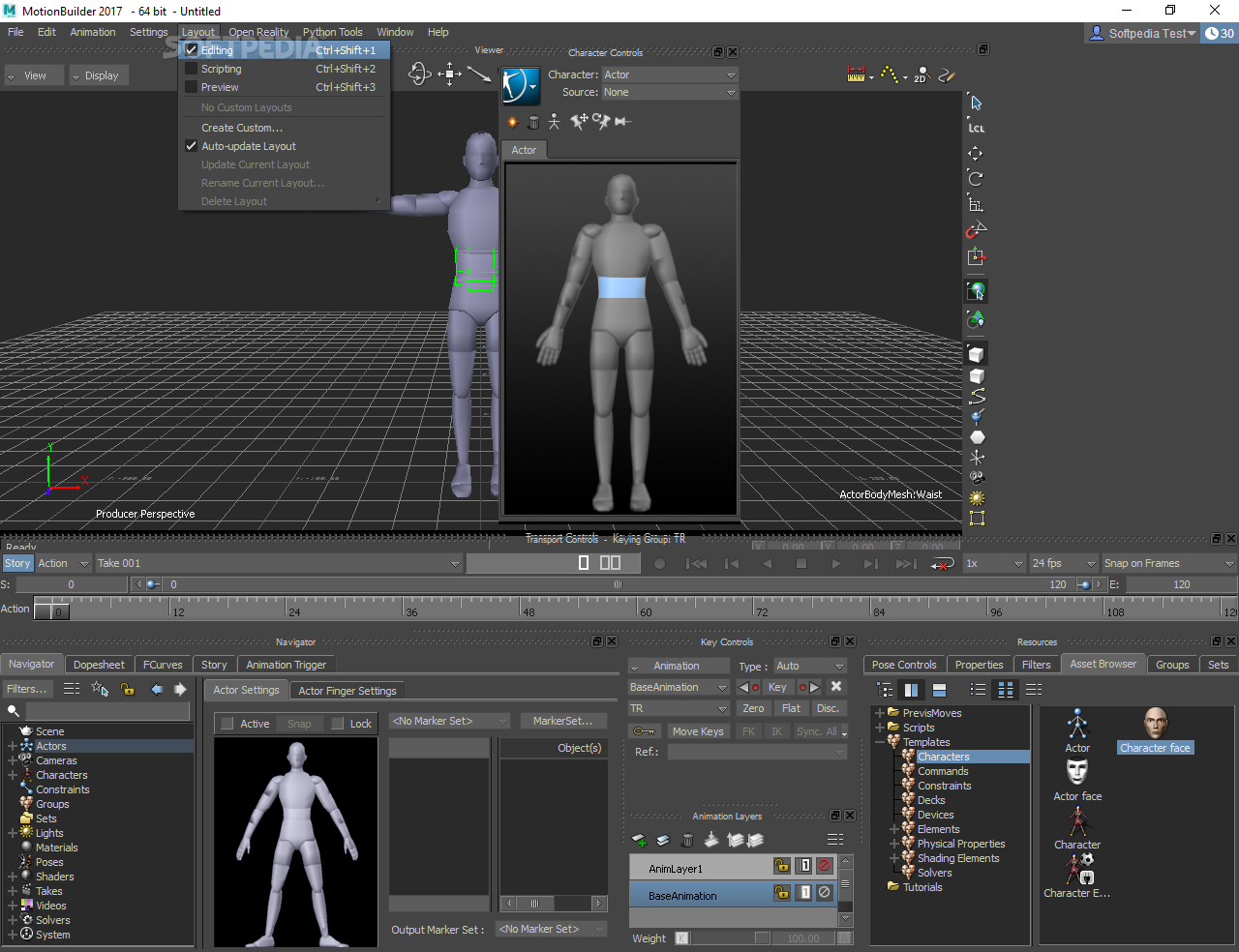Toggle the Lock checkbox in Actor Settings
1239x952 pixels.
click(x=338, y=724)
